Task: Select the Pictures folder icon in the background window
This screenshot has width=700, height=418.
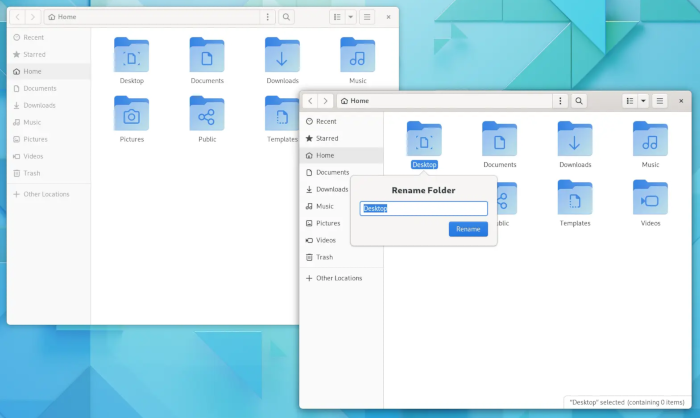Action: [131, 114]
